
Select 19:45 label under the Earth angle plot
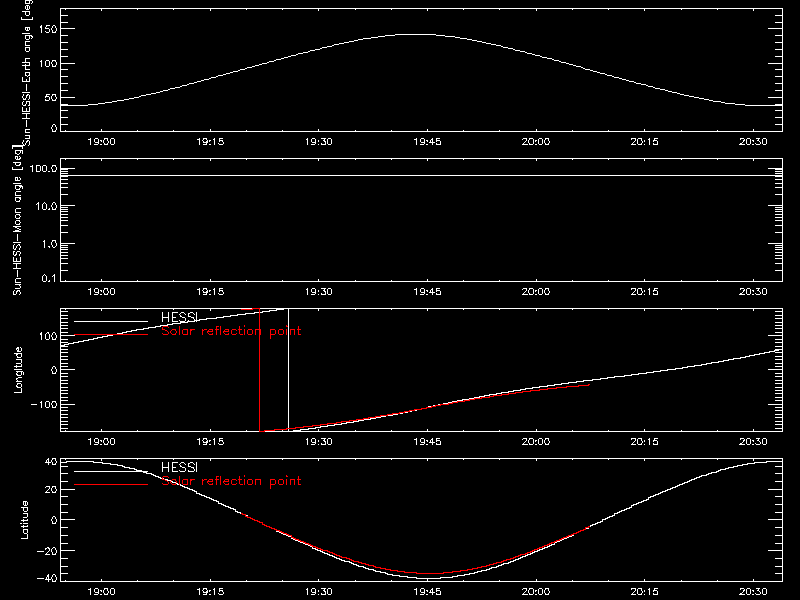click(x=427, y=142)
